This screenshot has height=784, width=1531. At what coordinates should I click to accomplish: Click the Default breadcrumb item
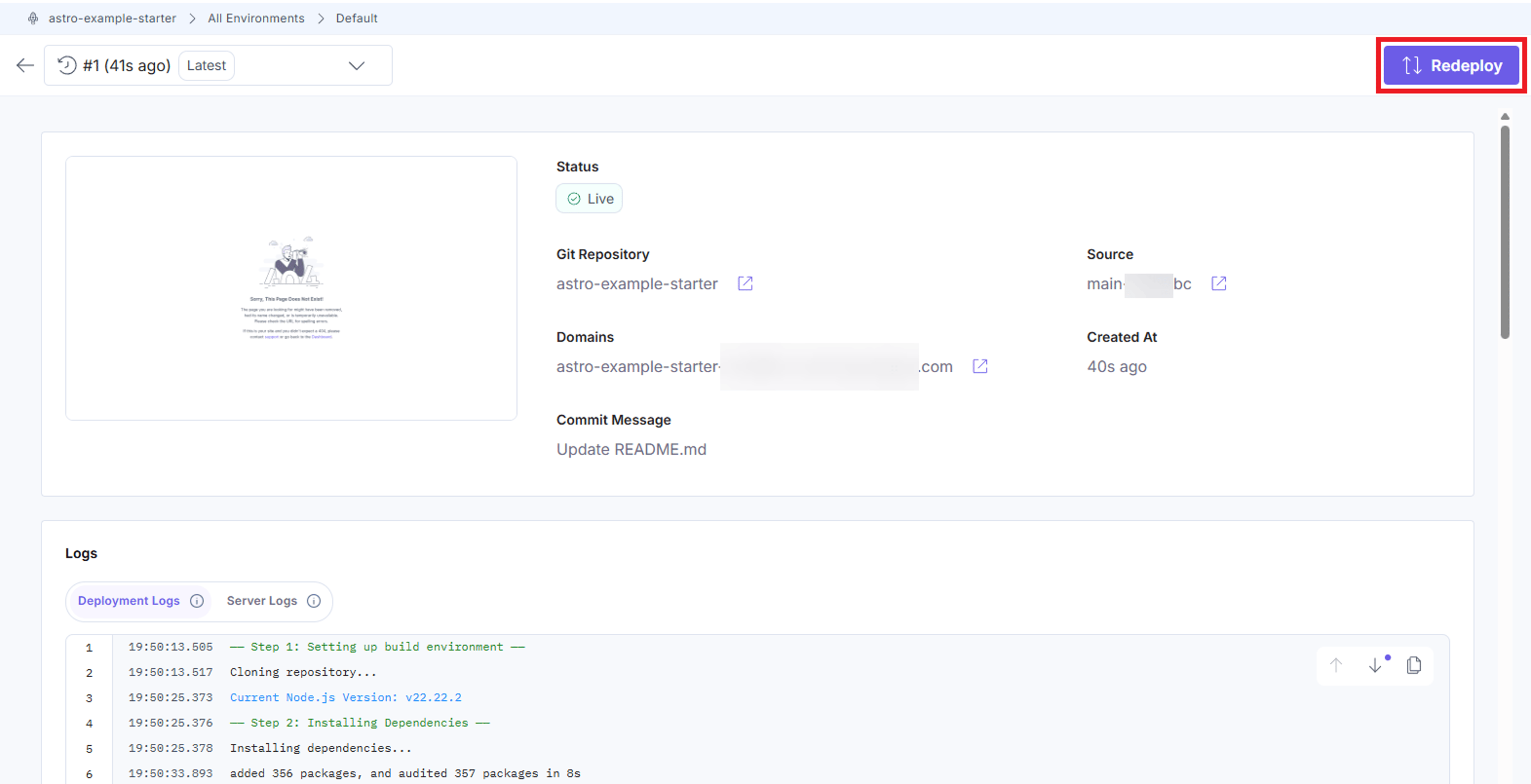click(356, 18)
